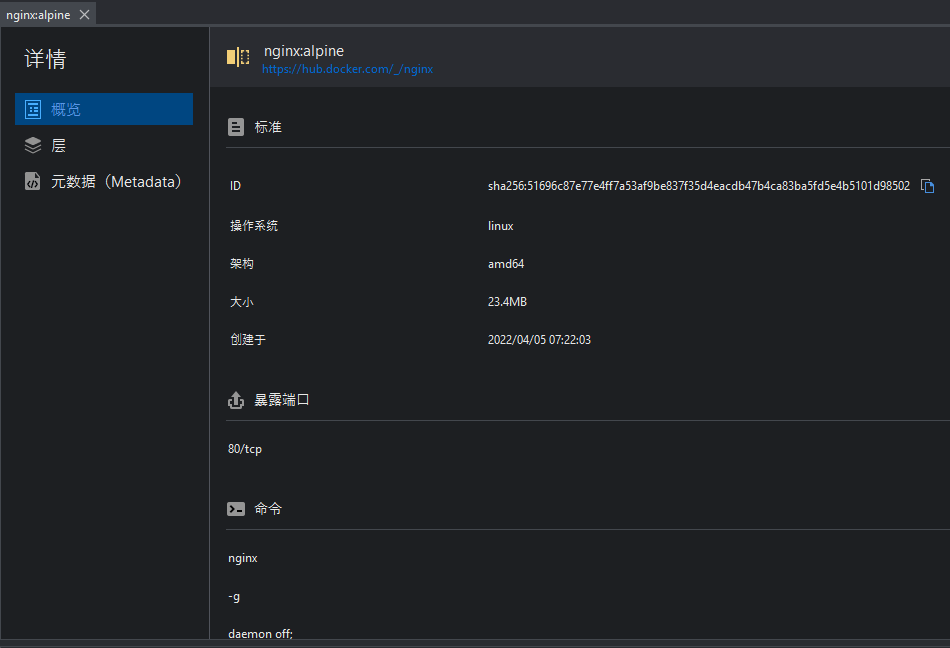Click the metadata code file icon
This screenshot has width=950, height=648.
coord(33,181)
